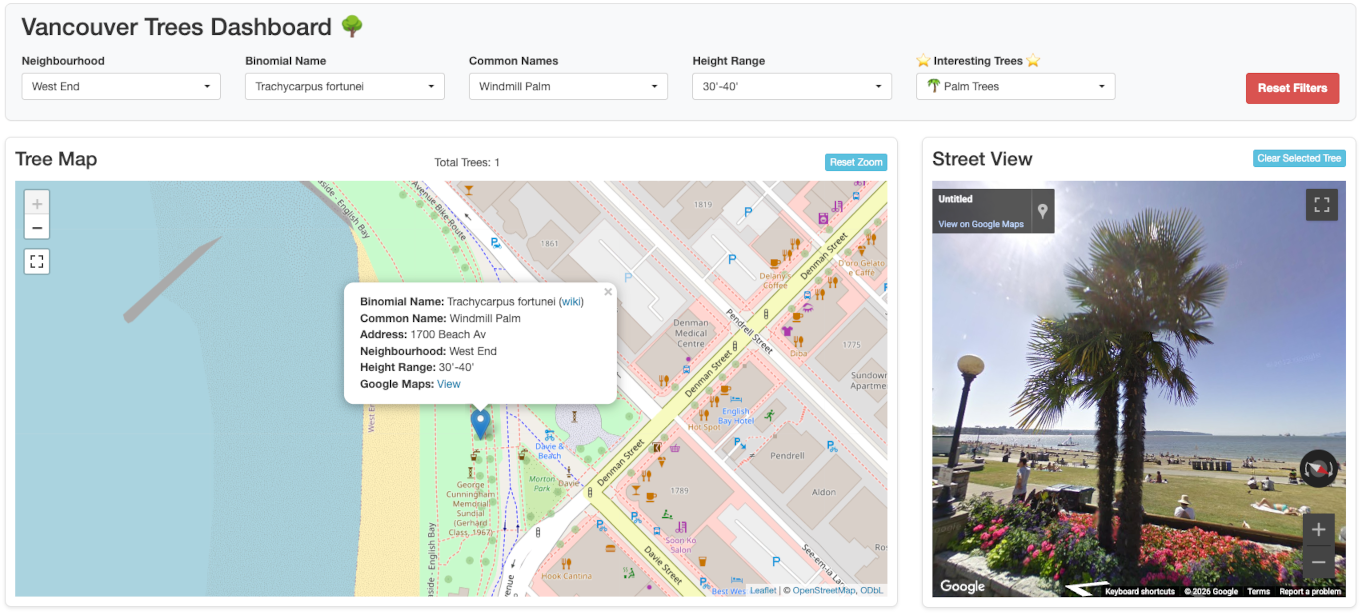Click View on Google Maps link
This screenshot has width=1362, height=615.
(x=981, y=224)
